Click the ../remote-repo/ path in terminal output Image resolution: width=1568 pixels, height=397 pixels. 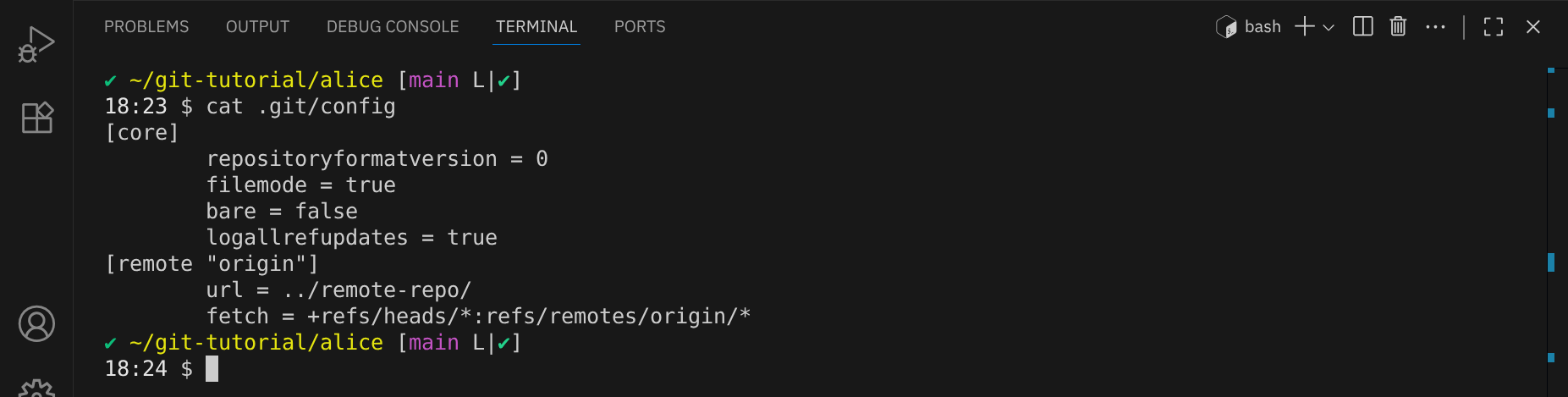pyautogui.click(x=377, y=290)
